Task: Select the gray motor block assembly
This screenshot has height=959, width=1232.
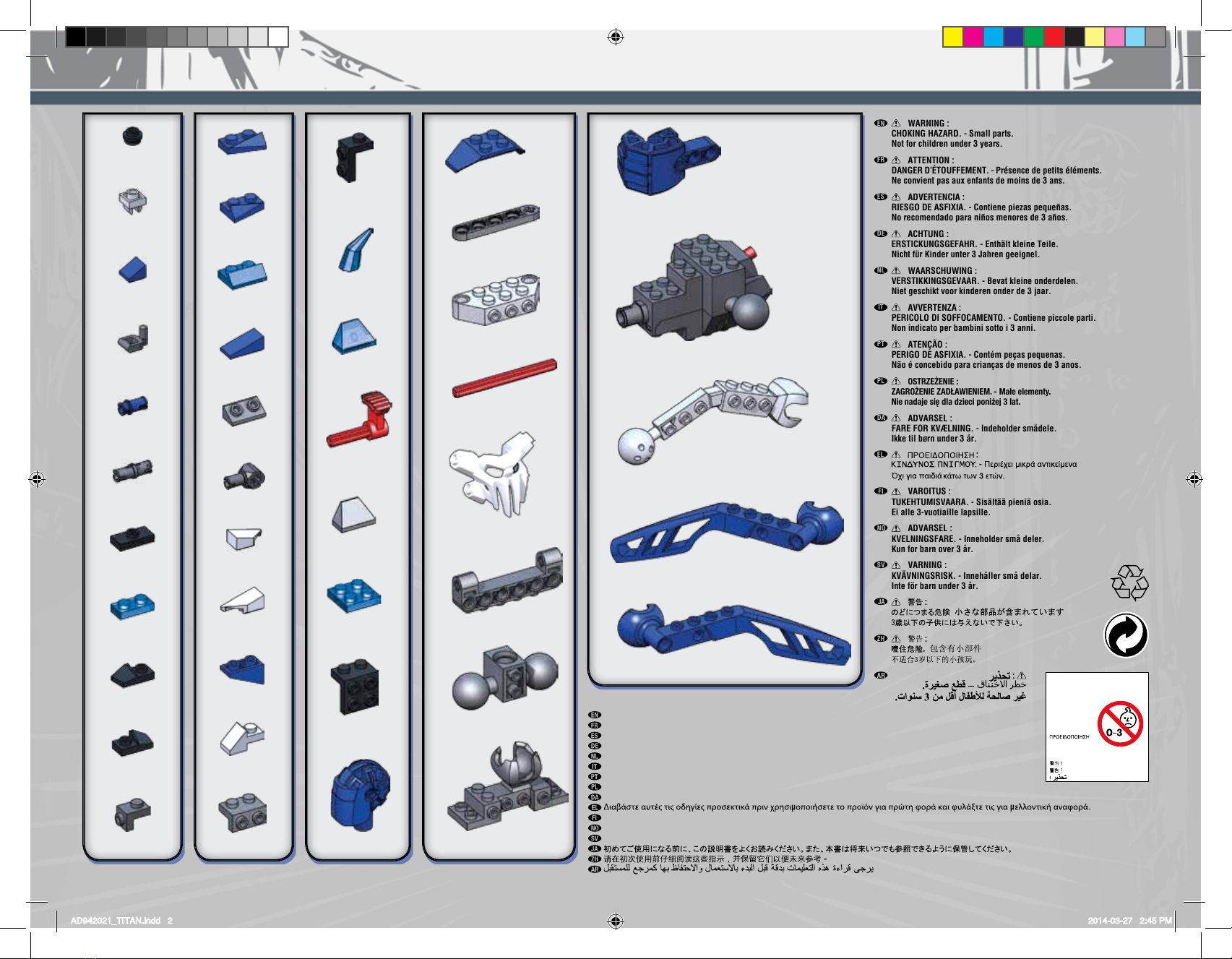Action: click(692, 287)
